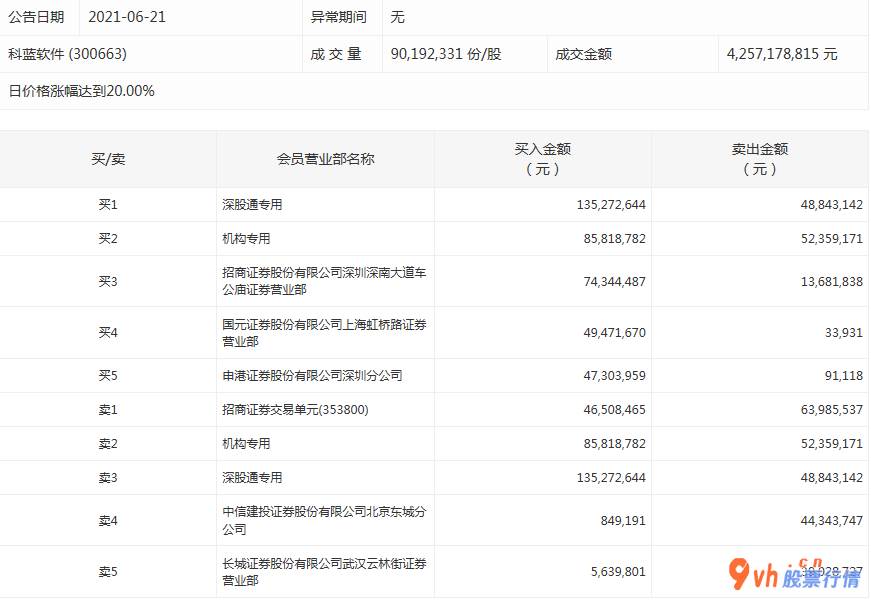This screenshot has width=871, height=600.
Task: Select the 卖5 row label
Action: [x=108, y=572]
